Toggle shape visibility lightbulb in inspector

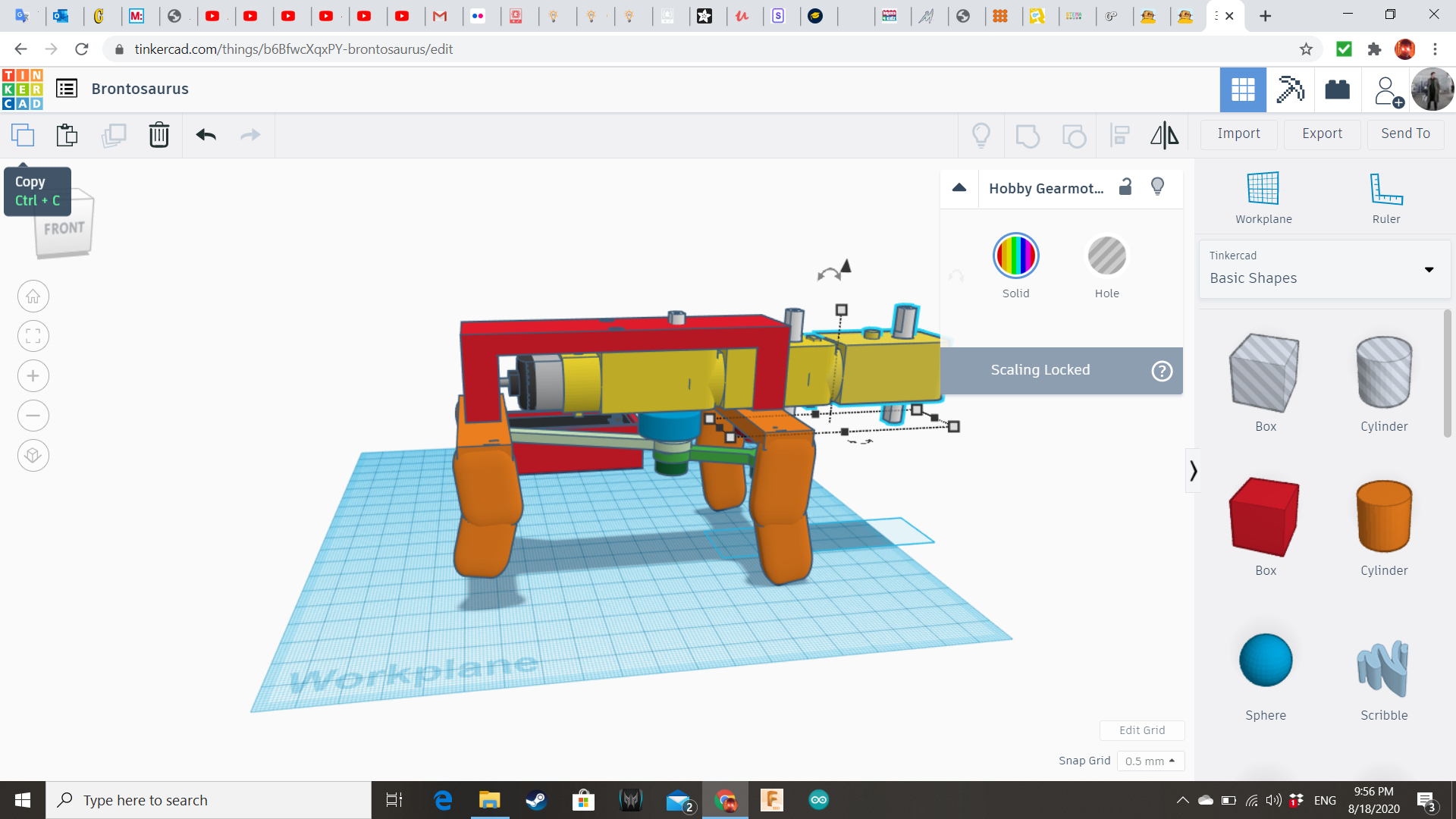[x=1157, y=187]
